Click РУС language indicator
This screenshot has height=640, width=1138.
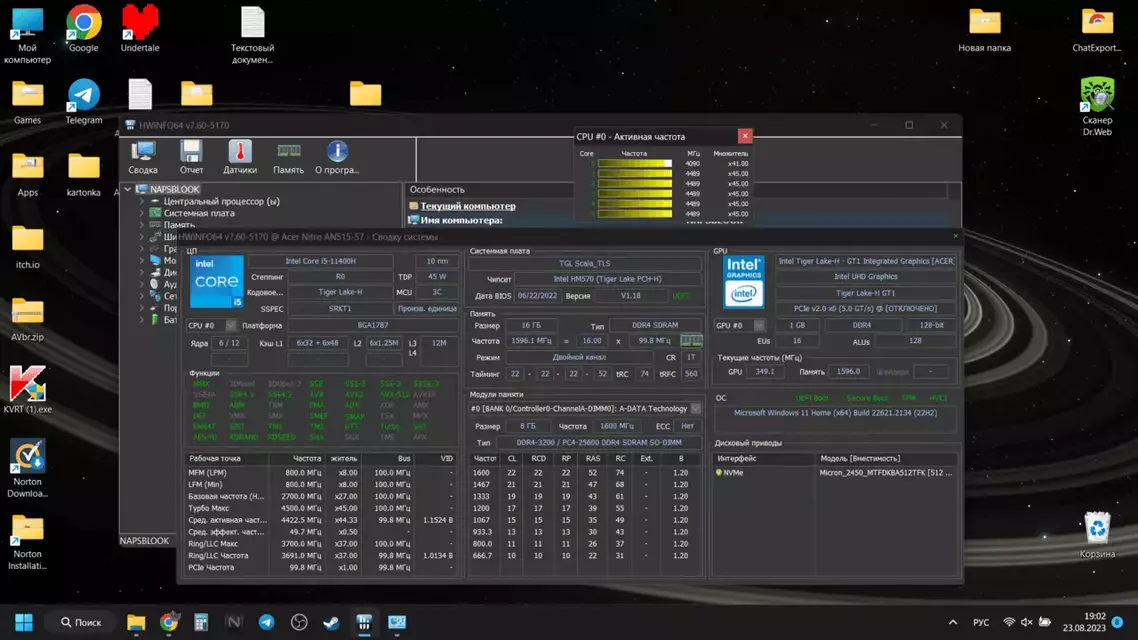[981, 622]
